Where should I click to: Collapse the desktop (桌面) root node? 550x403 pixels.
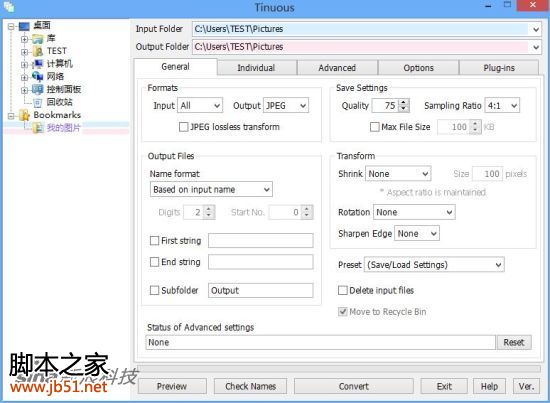point(11,26)
